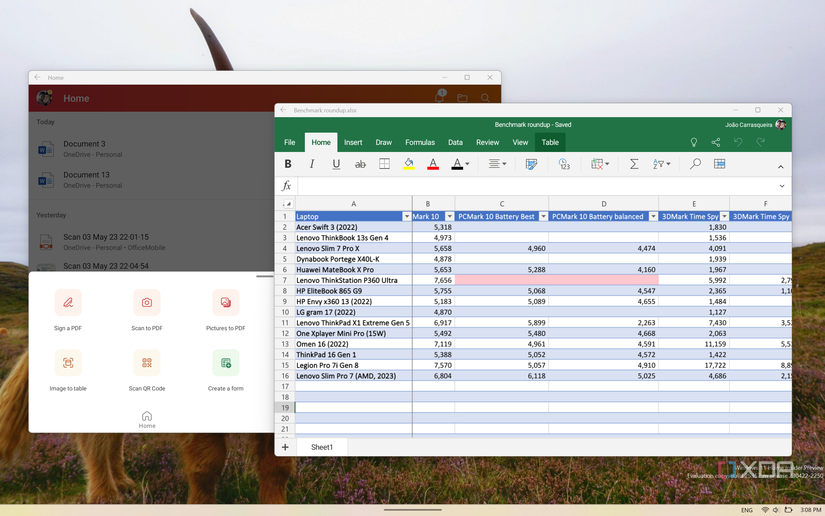The width and height of the screenshot is (825, 516).
Task: Open Document 13 in Office Home window
Action: [x=153, y=180]
